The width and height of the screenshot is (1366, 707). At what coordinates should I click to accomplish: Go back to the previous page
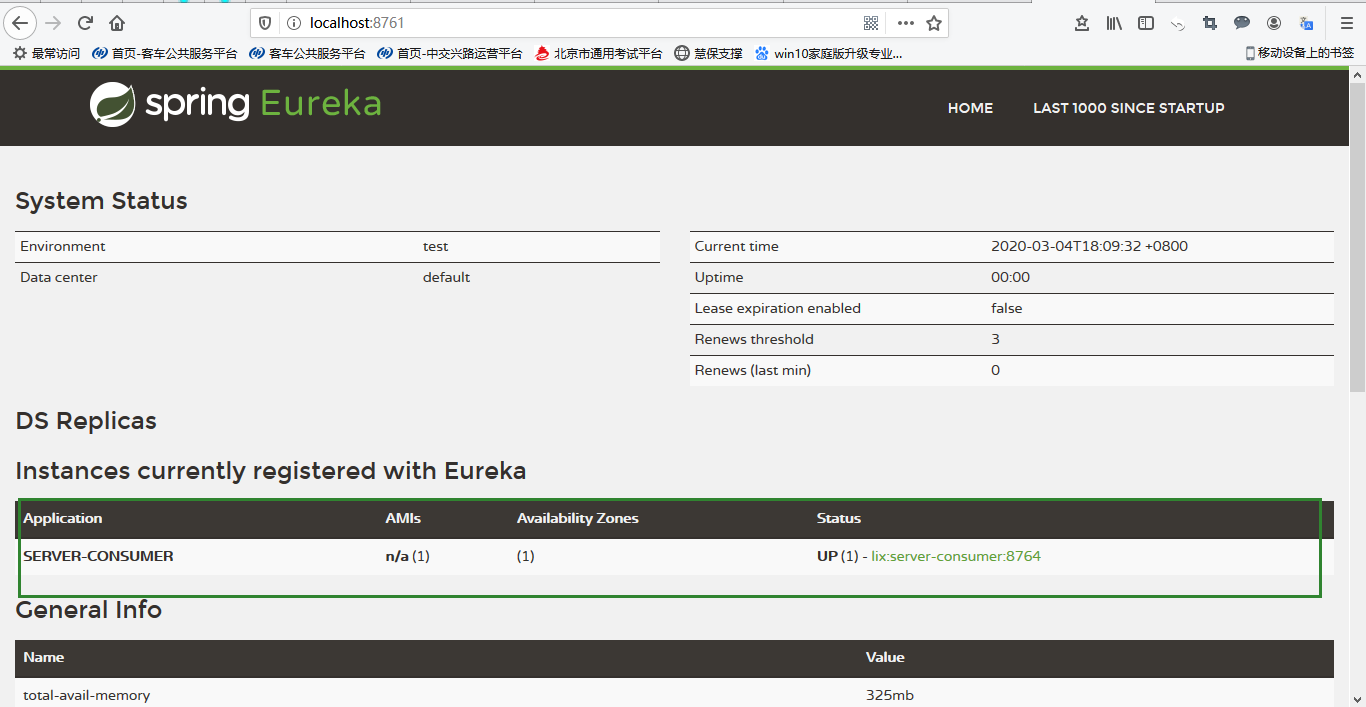20,22
